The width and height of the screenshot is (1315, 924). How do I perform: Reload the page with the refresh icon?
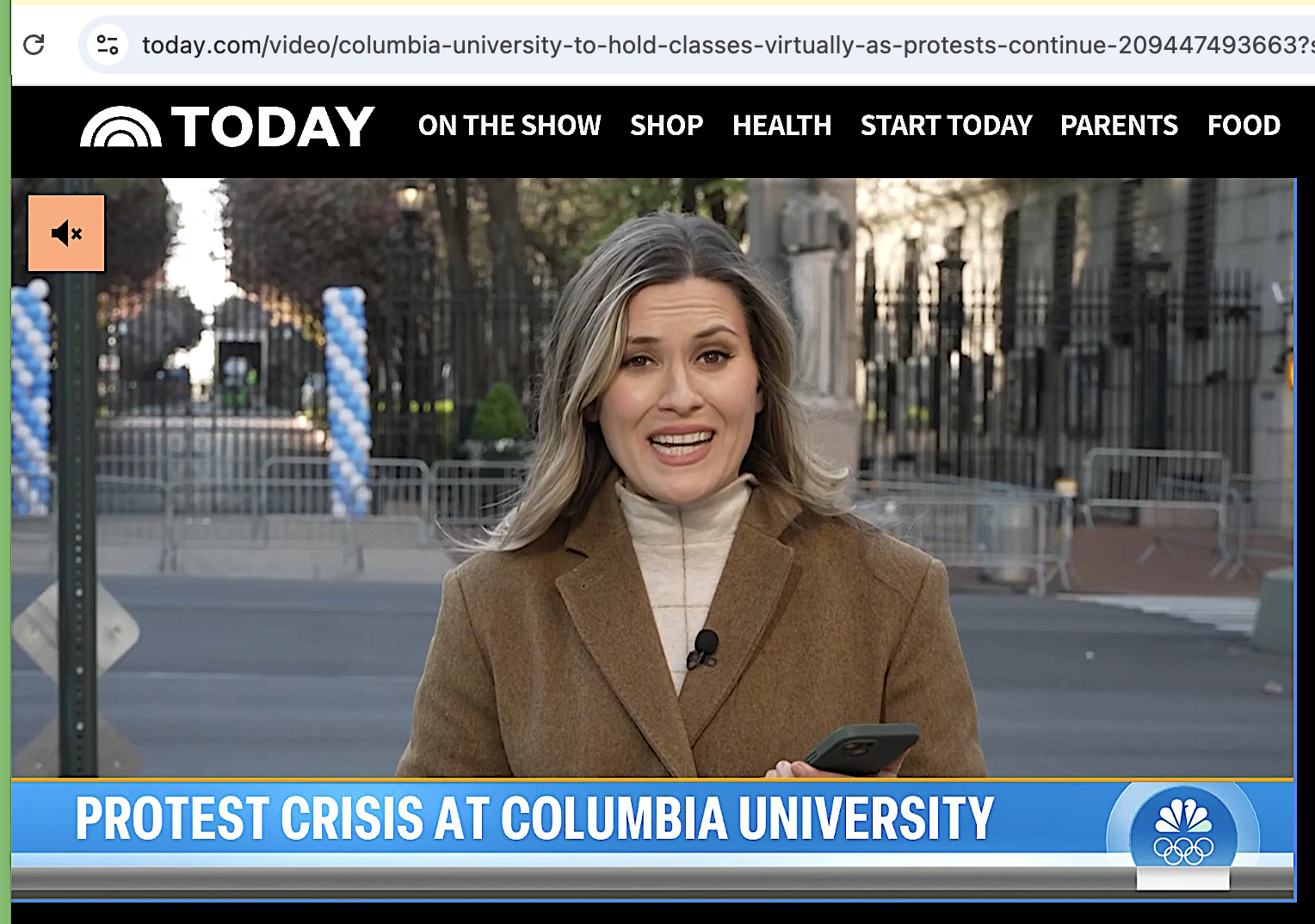point(34,45)
